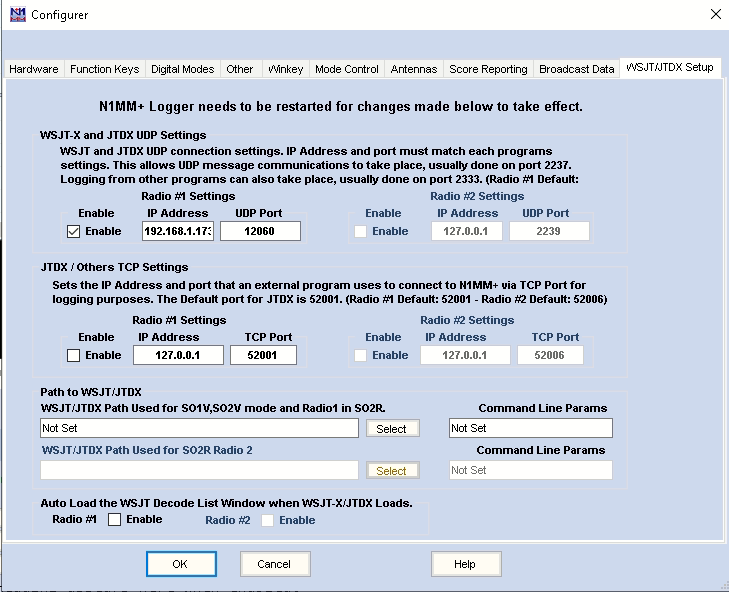
Task: Close the Configurer window
Action: [715, 14]
